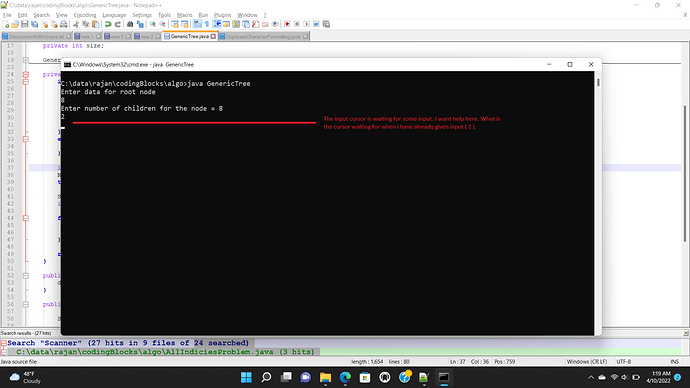690x388 pixels.
Task: Collapse the AllIndiciesProblem.java hits node
Action: point(3,352)
